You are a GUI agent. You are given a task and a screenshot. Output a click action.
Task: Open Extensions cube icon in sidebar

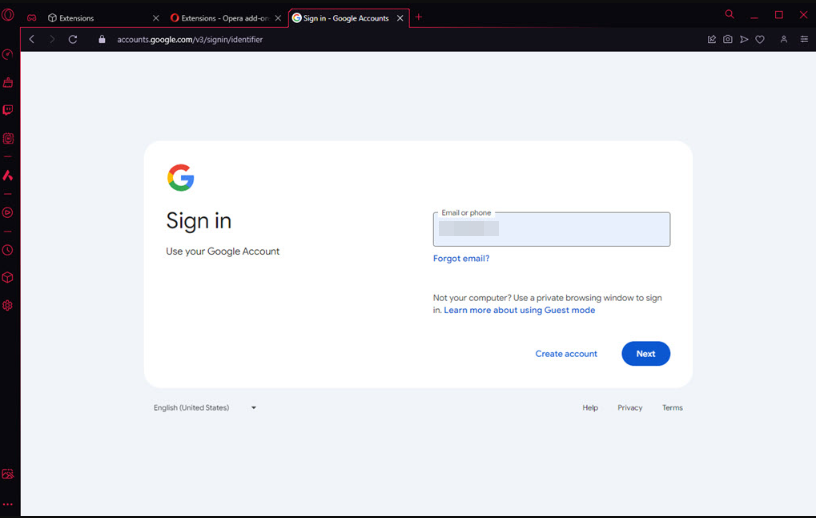click(x=8, y=277)
